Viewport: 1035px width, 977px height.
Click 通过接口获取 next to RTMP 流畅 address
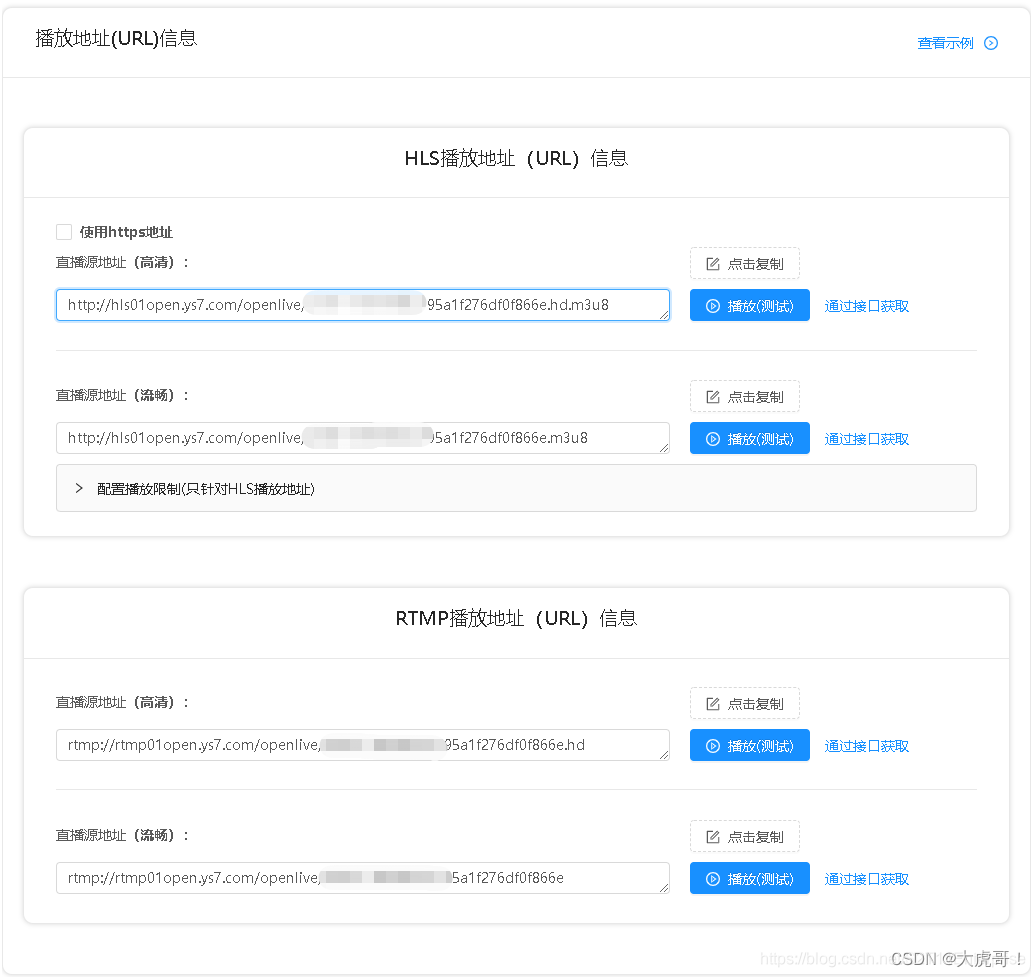pos(866,878)
